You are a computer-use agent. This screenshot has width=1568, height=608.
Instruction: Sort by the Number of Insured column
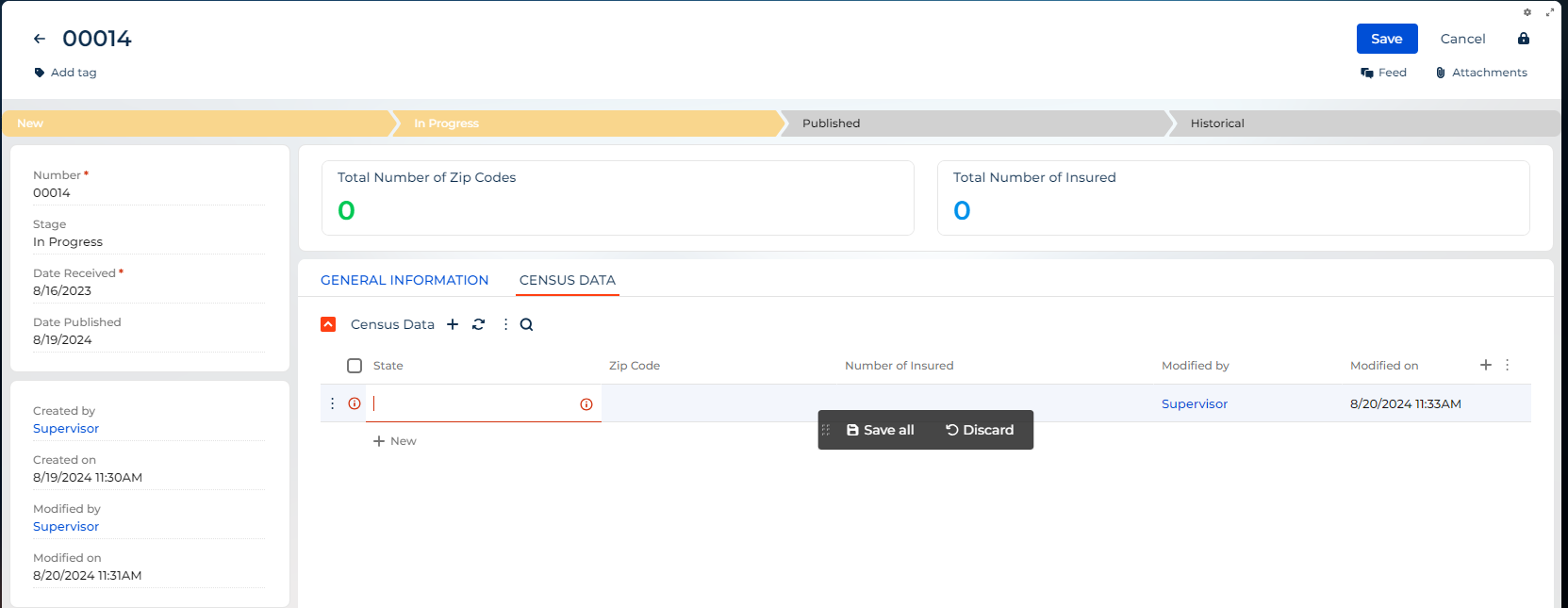click(900, 366)
